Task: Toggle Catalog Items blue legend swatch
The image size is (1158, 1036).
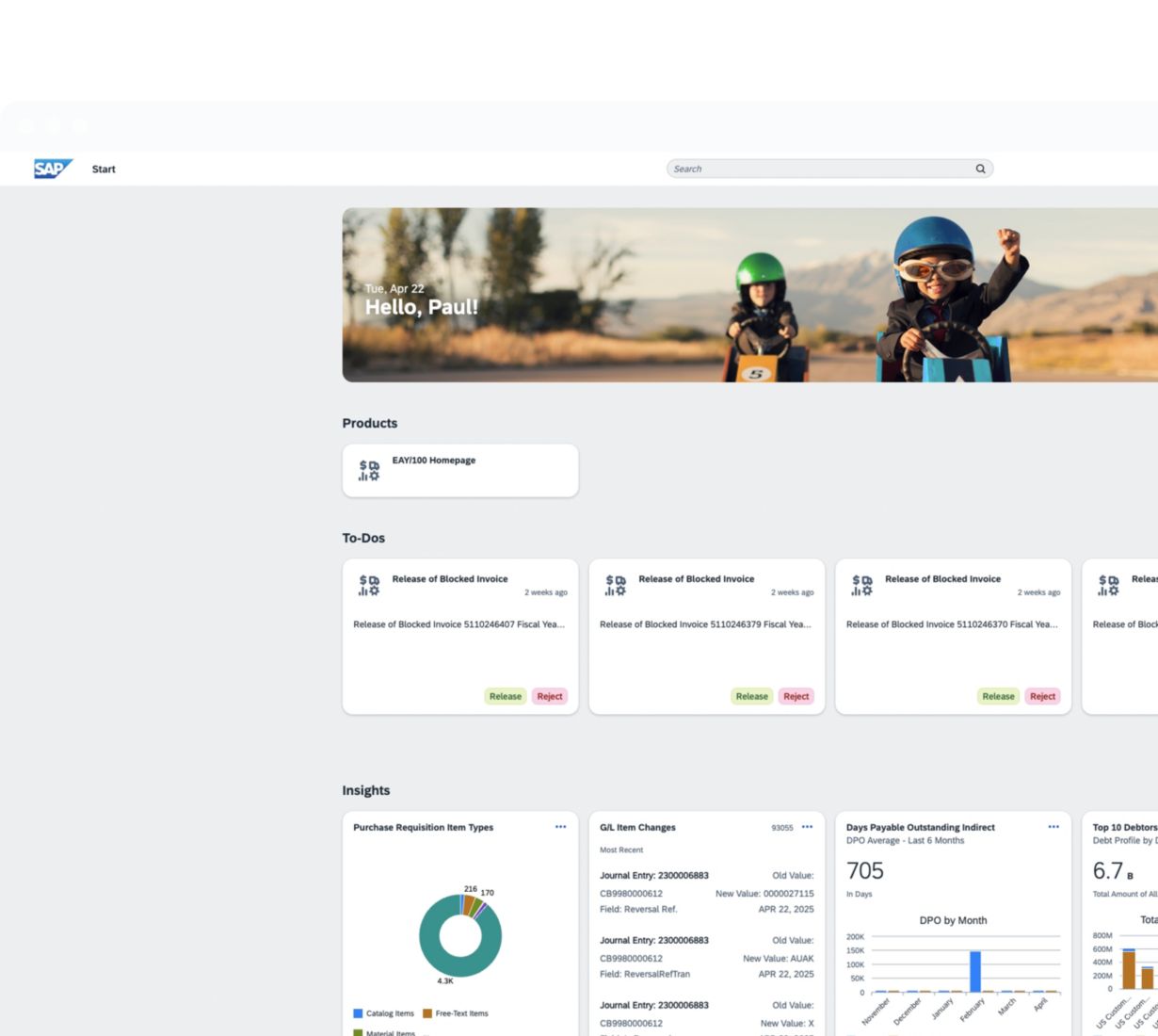Action: pos(358,1013)
